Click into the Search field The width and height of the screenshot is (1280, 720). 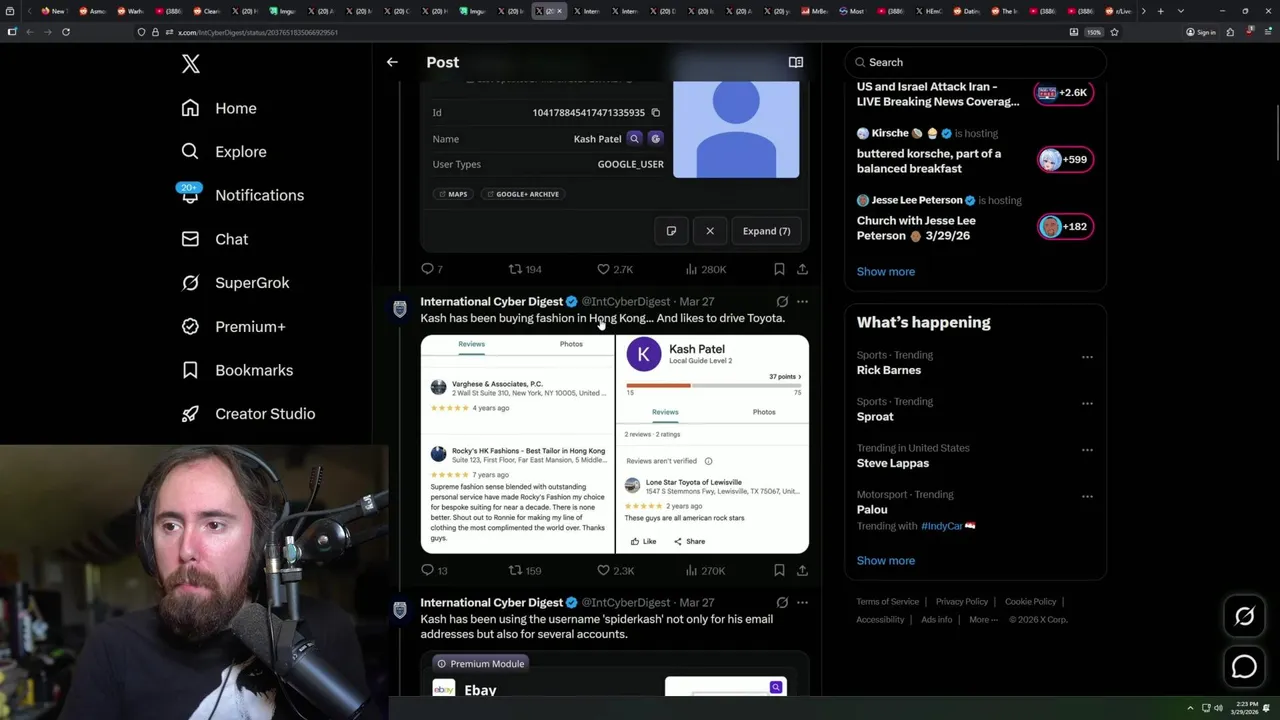pos(975,62)
